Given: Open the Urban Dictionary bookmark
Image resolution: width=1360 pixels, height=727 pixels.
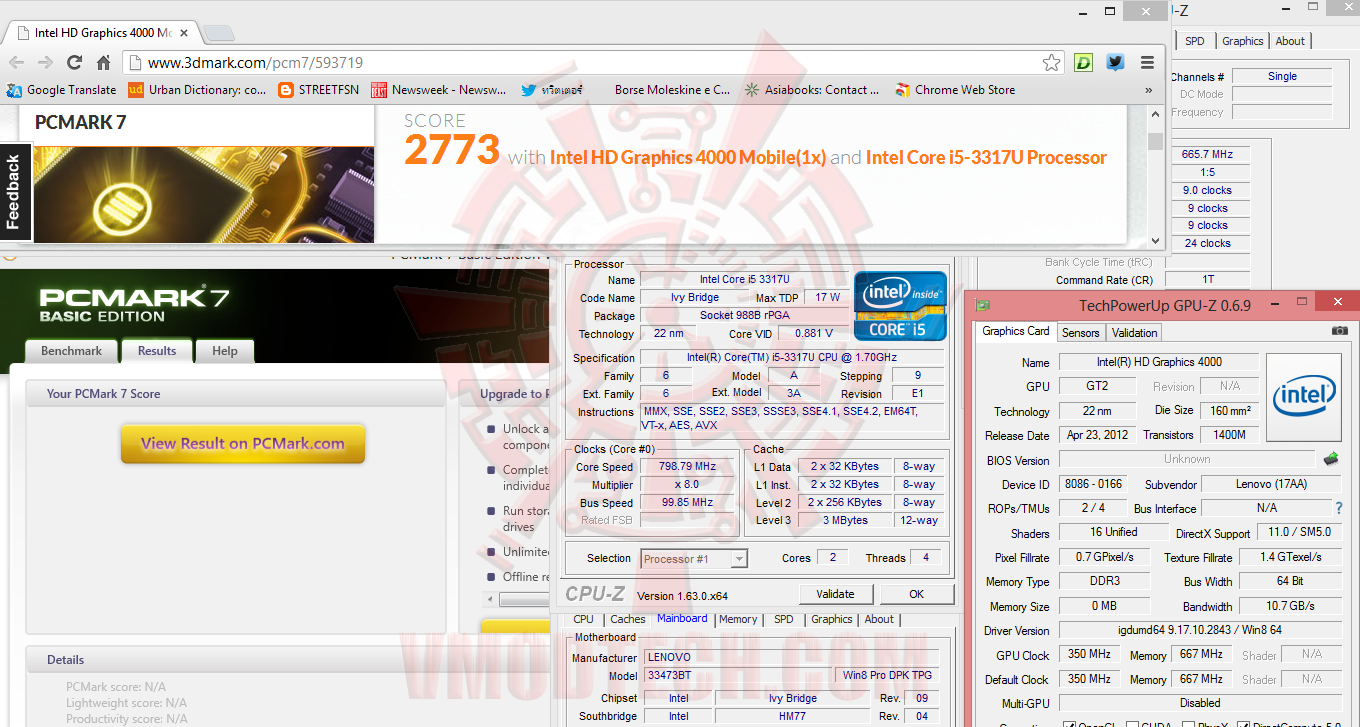Looking at the screenshot, I should click(197, 90).
